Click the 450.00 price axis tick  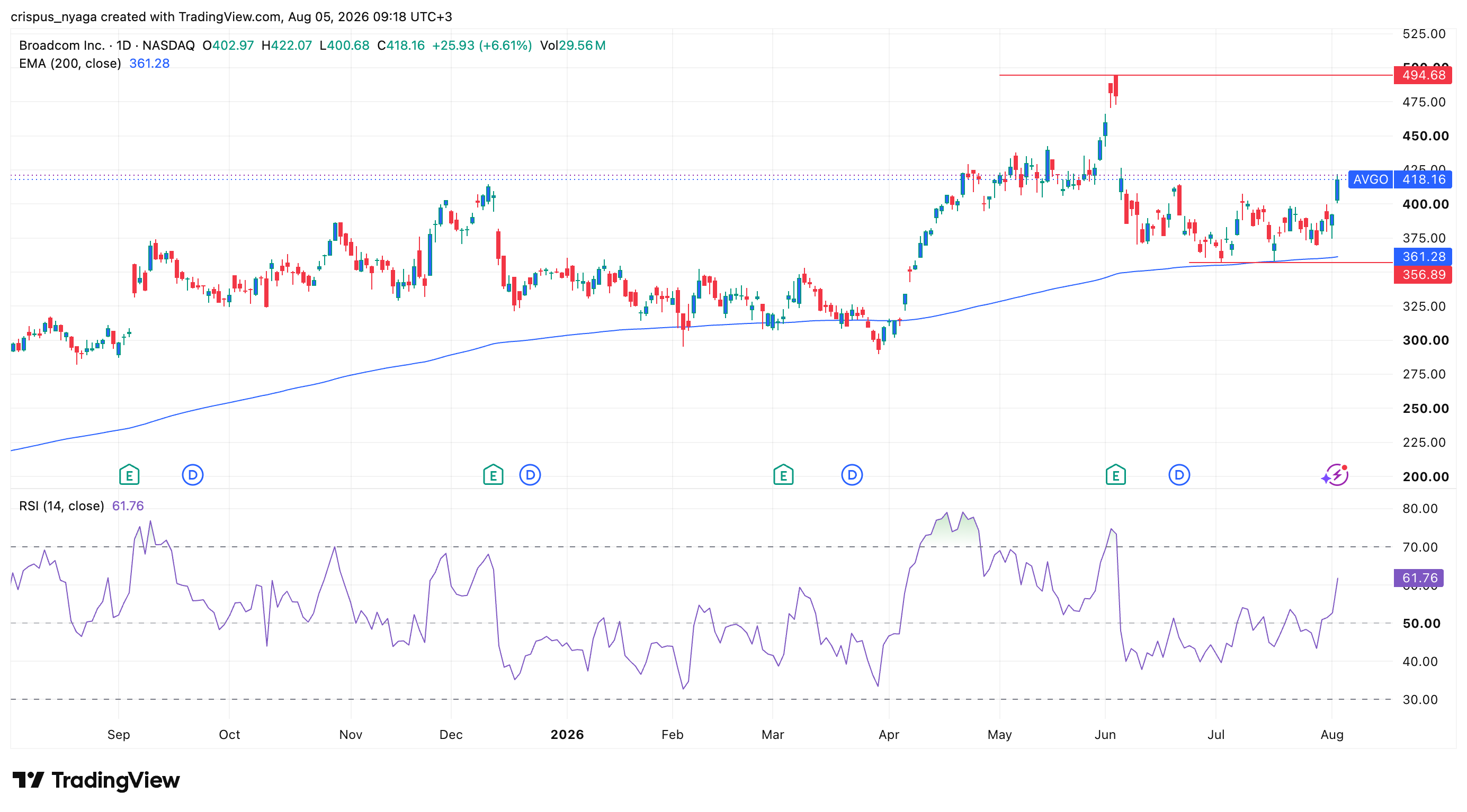point(1426,136)
